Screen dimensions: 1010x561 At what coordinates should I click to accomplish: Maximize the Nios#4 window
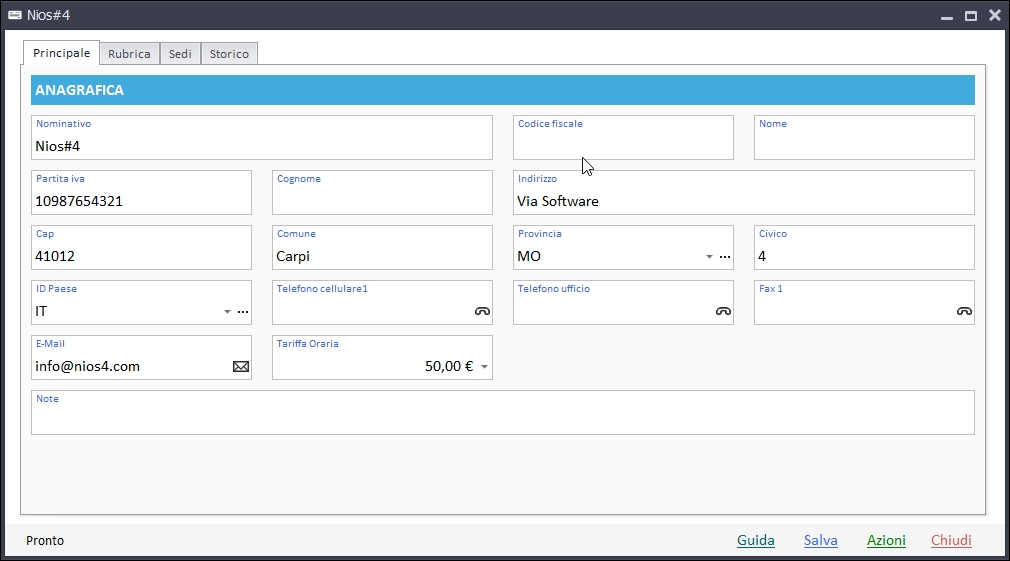970,15
